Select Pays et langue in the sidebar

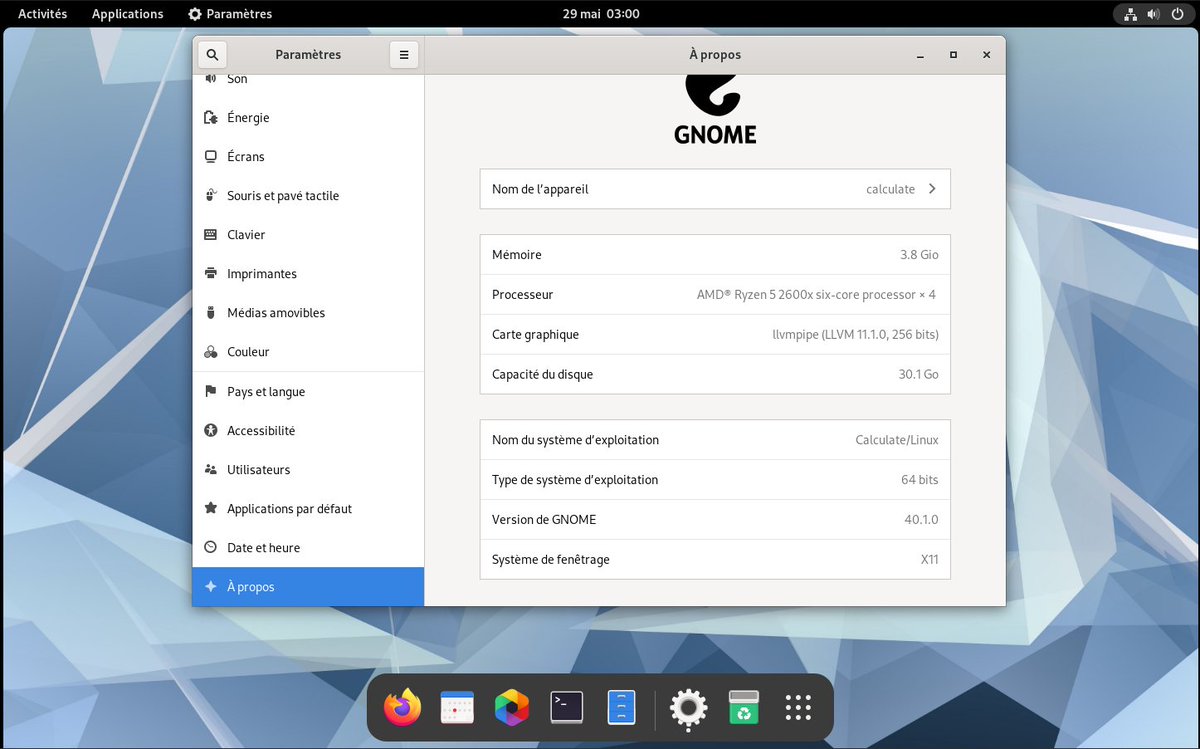click(x=308, y=391)
